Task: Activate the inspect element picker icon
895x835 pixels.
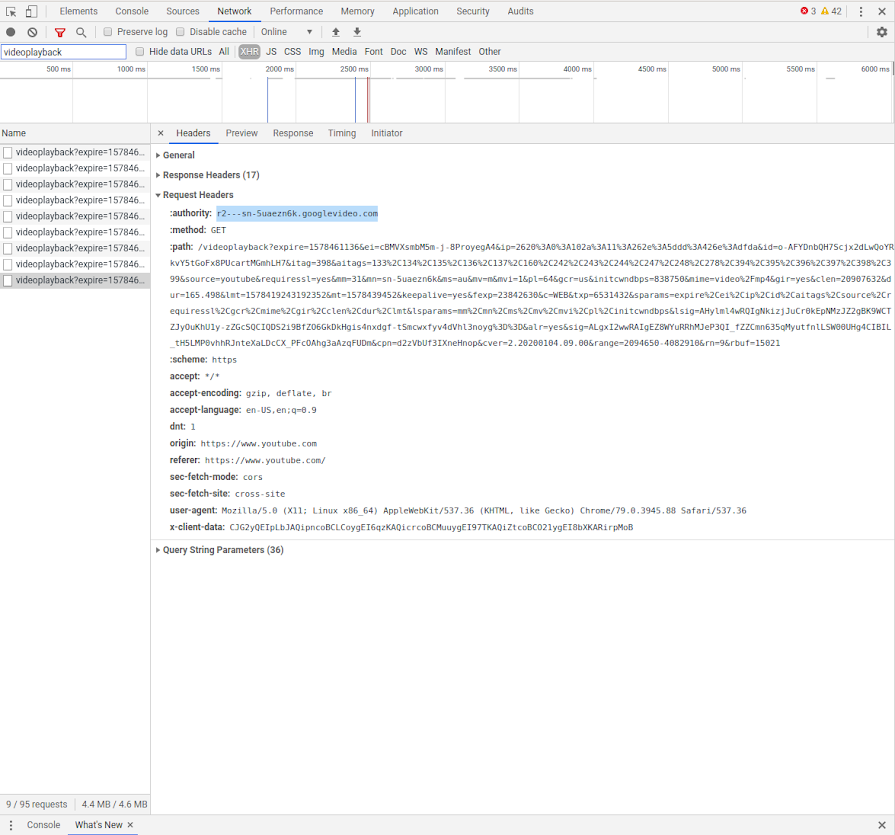Action: pos(11,11)
